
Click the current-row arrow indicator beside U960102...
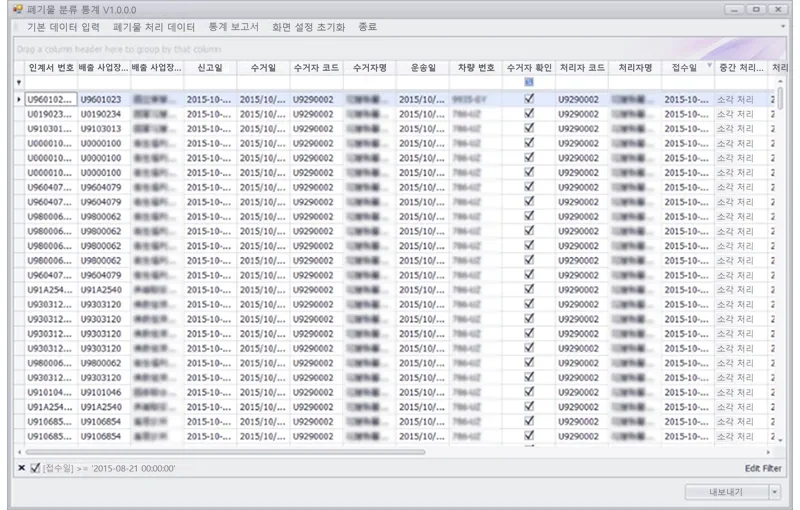tap(19, 99)
